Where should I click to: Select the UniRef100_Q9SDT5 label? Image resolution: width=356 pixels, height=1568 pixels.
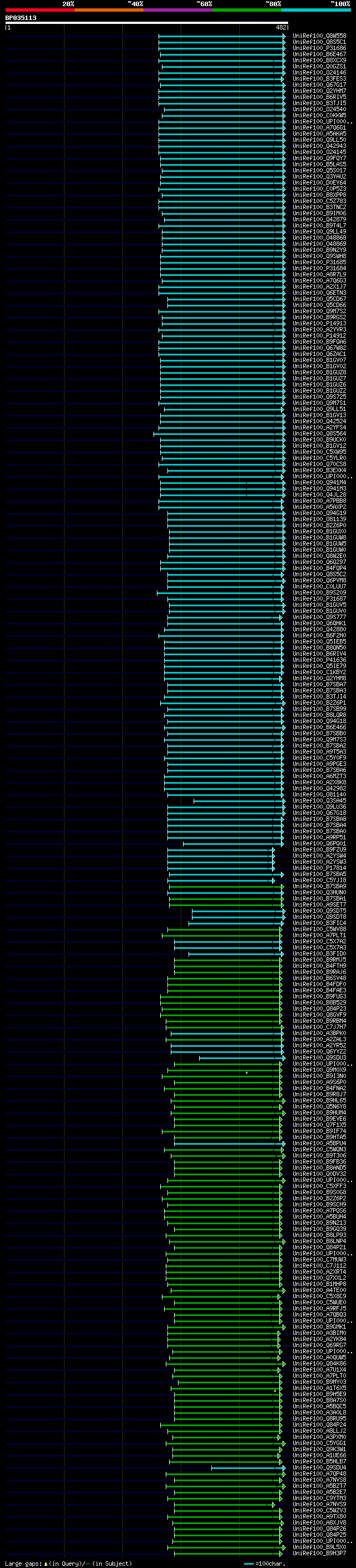click(319, 911)
